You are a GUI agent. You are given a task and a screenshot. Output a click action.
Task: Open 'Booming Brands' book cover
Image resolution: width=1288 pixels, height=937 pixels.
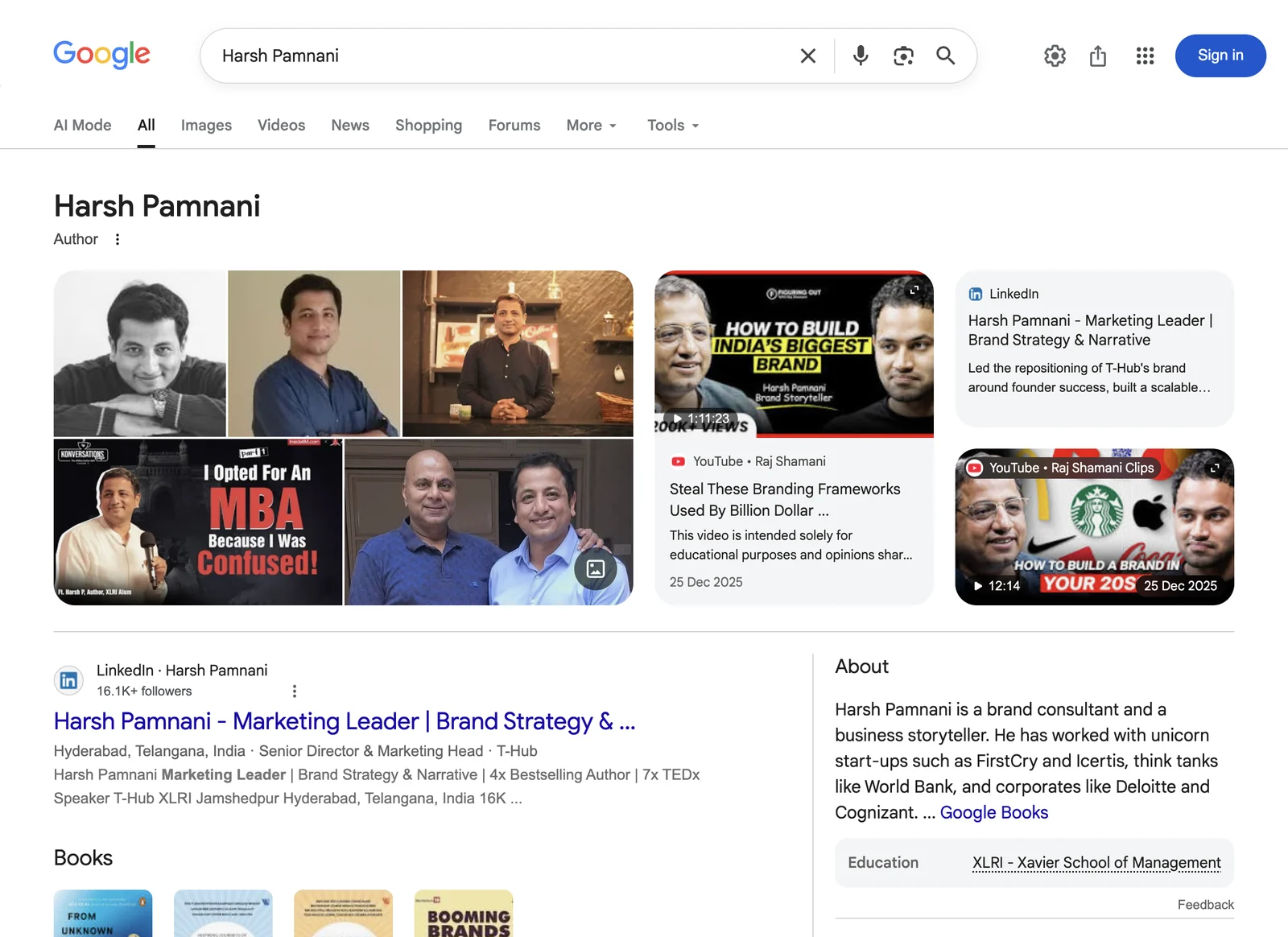[464, 913]
